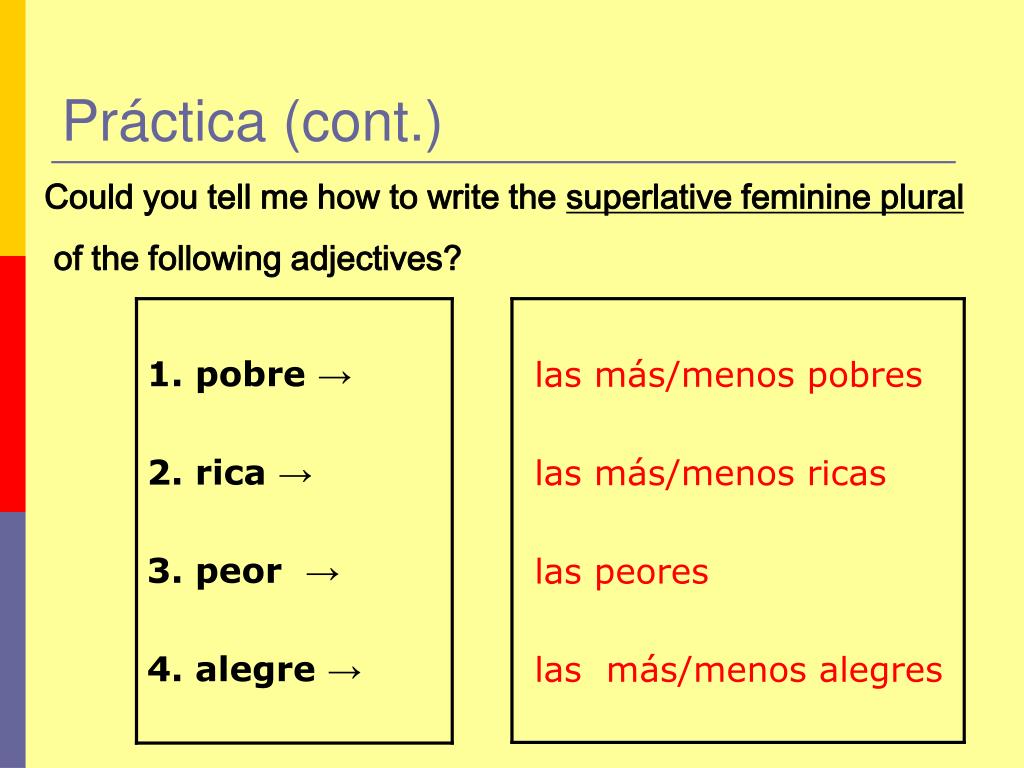Click the purple segment of sidebar stripe
The image size is (1024, 768).
click(x=12, y=640)
